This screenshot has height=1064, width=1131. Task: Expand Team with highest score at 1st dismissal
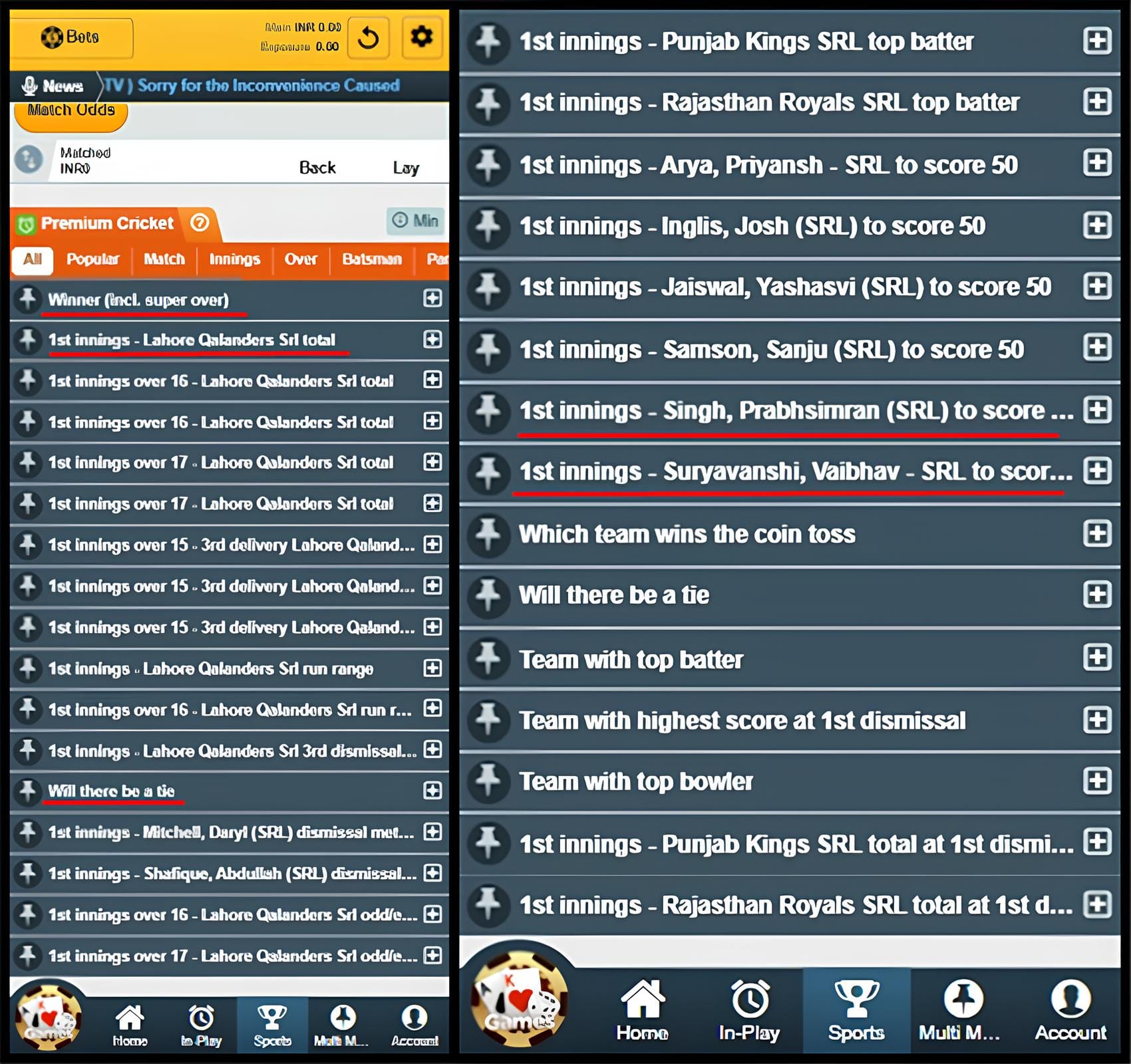pyautogui.click(x=1096, y=720)
